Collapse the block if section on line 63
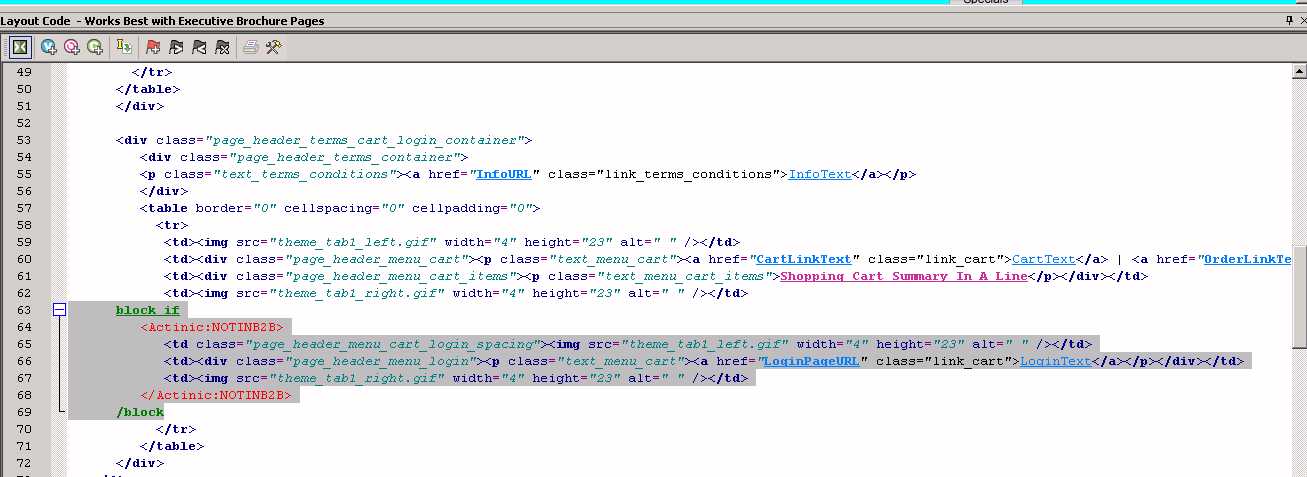This screenshot has width=1307, height=477. pyautogui.click(x=59, y=310)
